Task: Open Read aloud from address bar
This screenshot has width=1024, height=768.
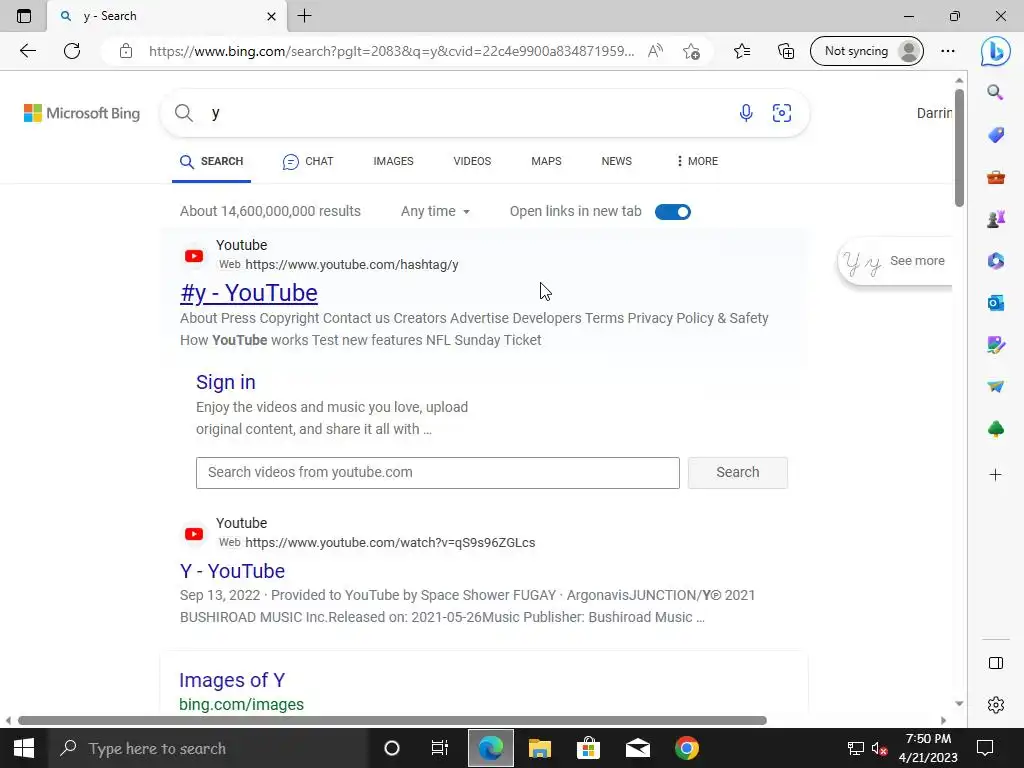Action: [655, 51]
